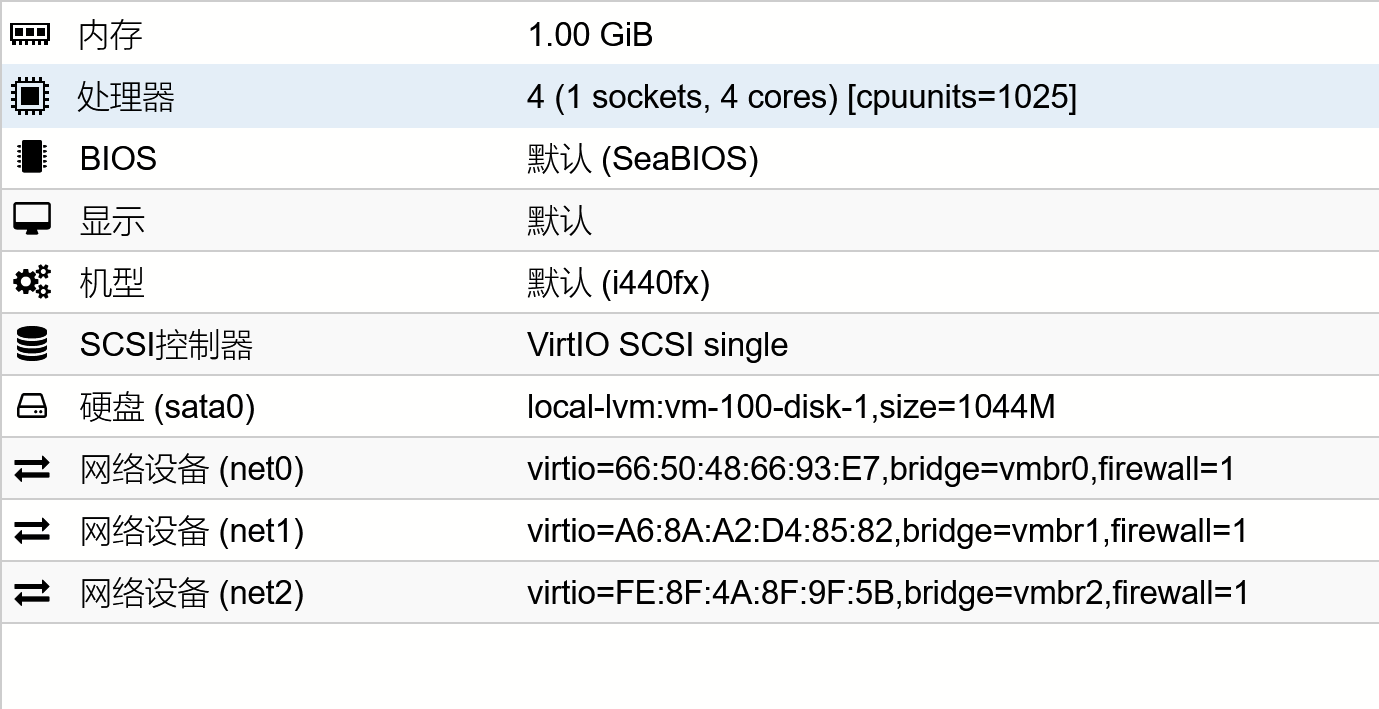Screen dimensions: 1379x709
Task: Click the net0 network exchange arrows icon
Action: point(31,468)
